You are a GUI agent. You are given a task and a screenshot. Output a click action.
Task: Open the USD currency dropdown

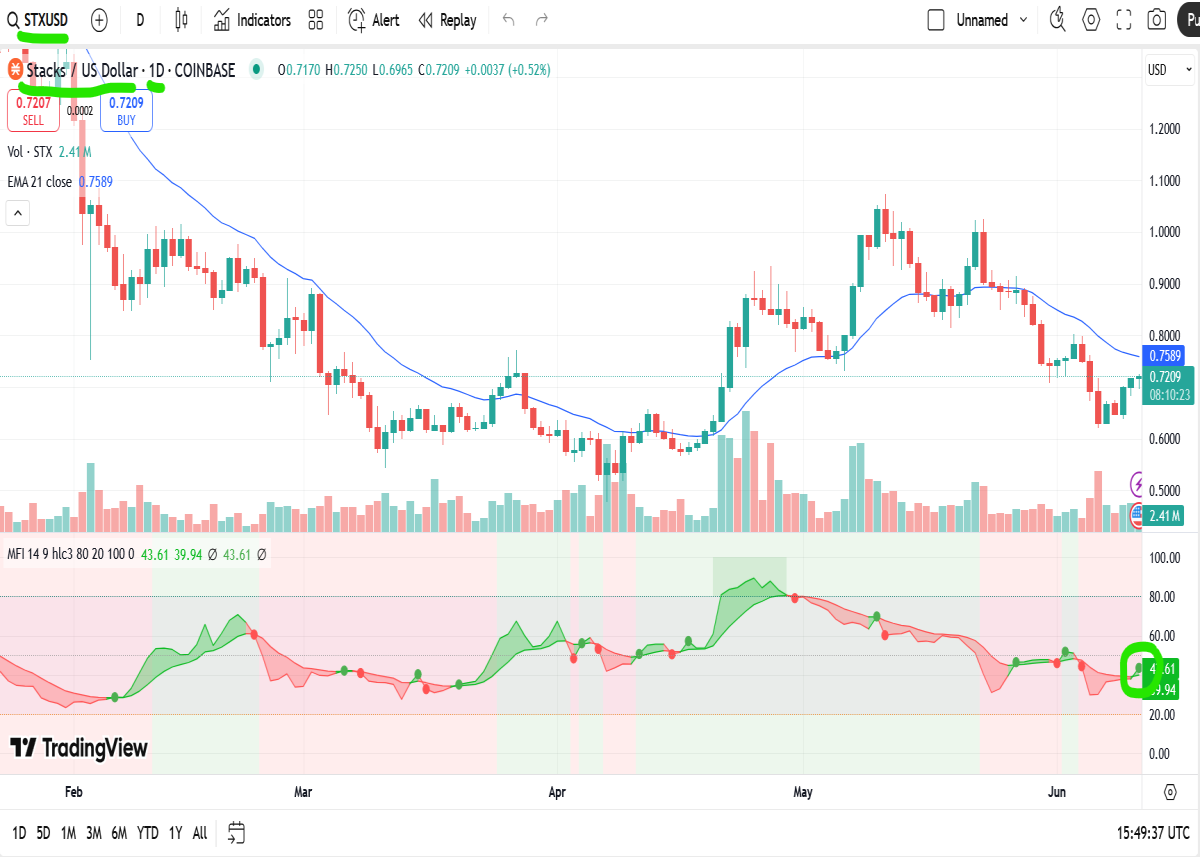[1166, 70]
